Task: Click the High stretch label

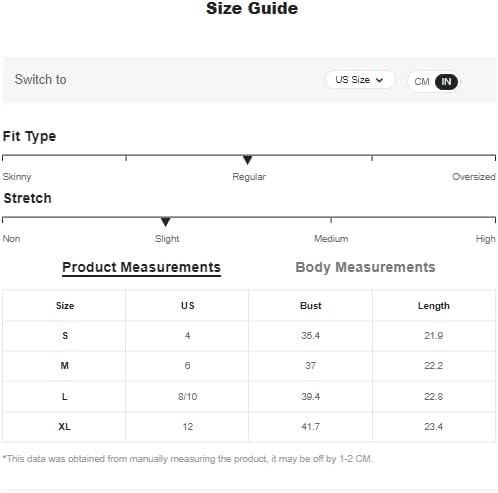Action: (485, 239)
